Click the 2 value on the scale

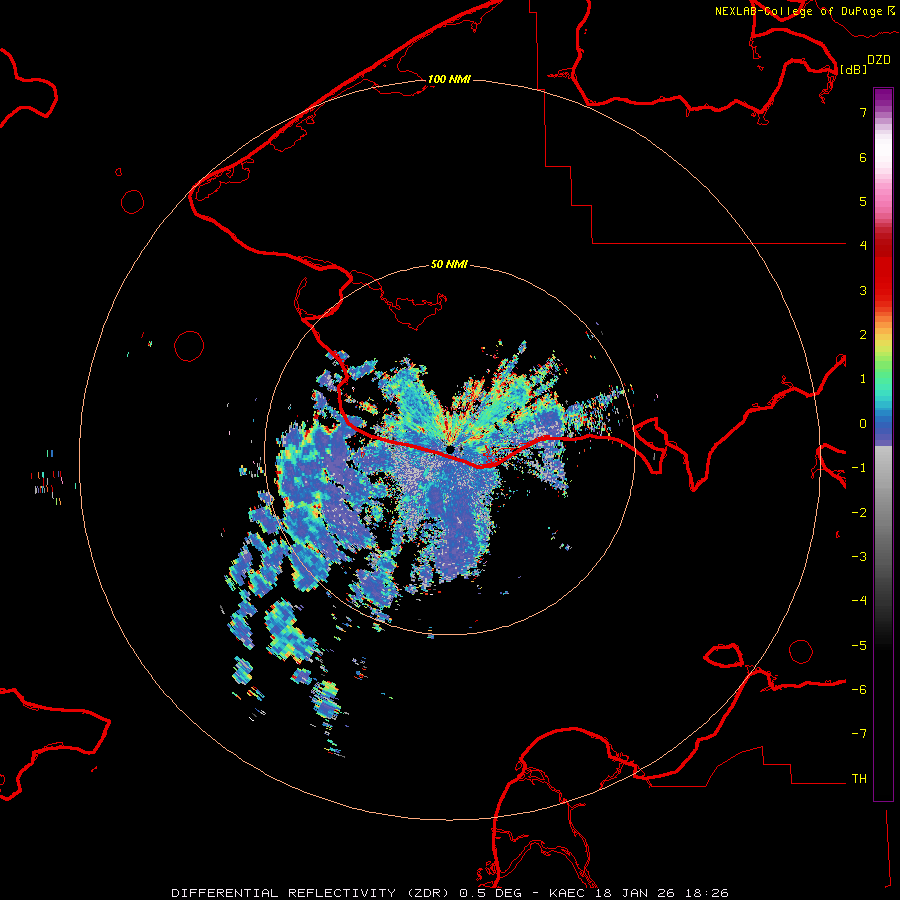[863, 335]
